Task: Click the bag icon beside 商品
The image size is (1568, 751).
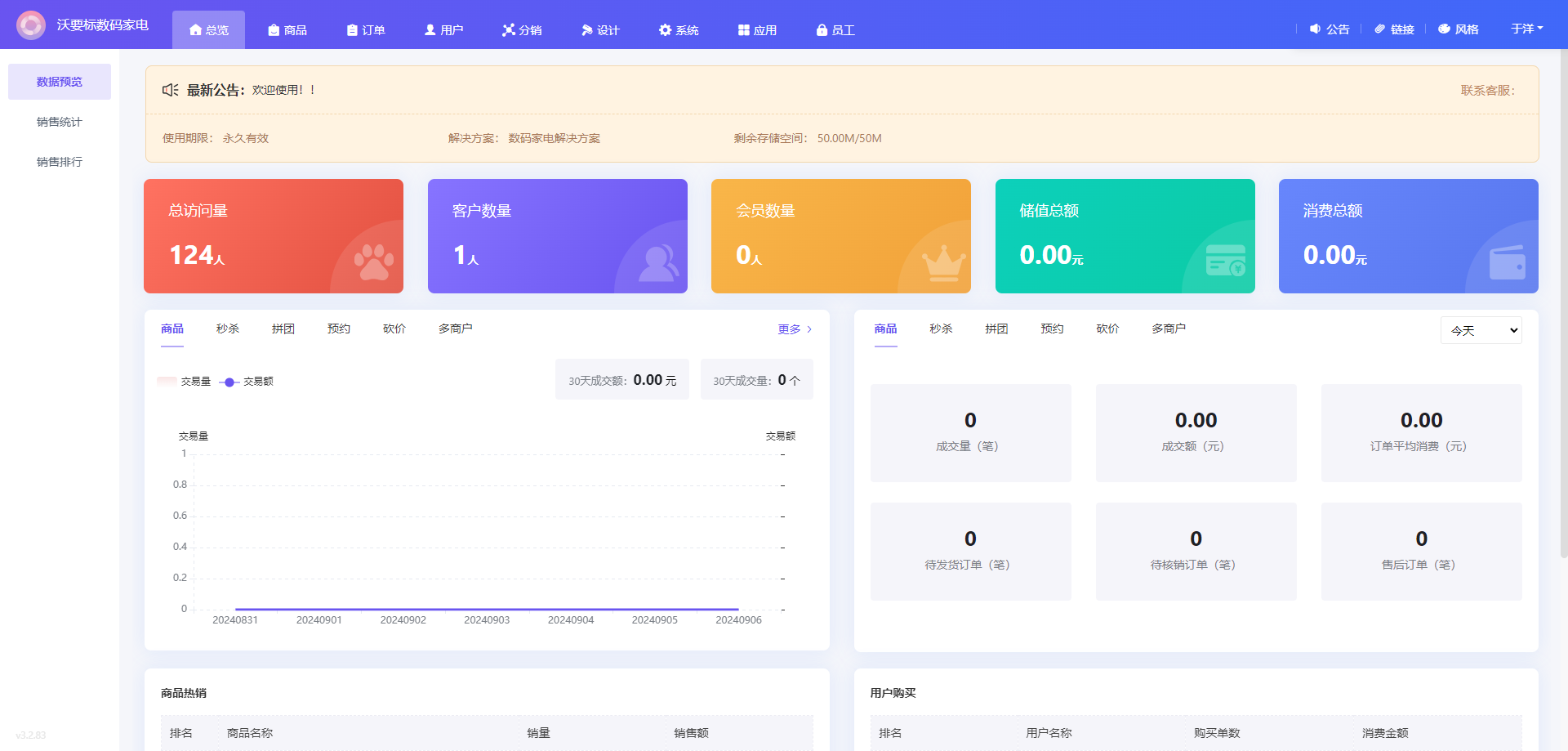Action: coord(274,30)
